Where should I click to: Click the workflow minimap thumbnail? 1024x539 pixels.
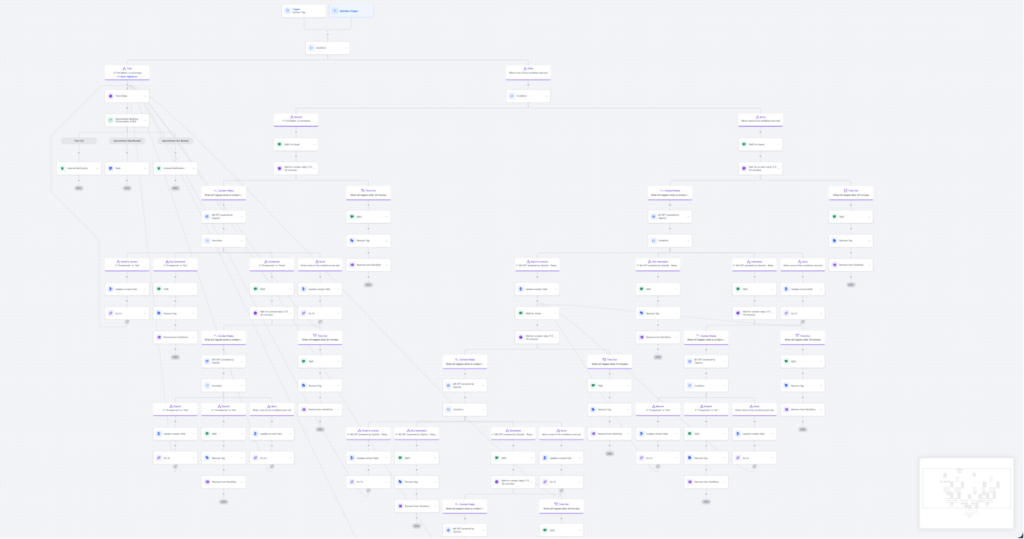click(x=967, y=493)
